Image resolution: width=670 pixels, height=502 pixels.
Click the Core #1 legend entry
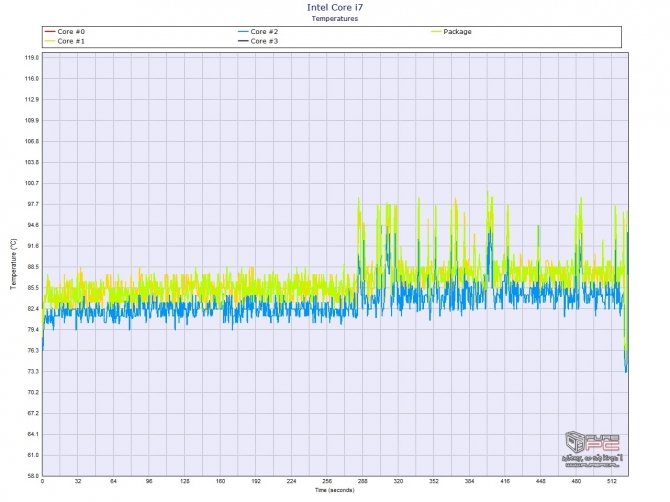tap(65, 41)
